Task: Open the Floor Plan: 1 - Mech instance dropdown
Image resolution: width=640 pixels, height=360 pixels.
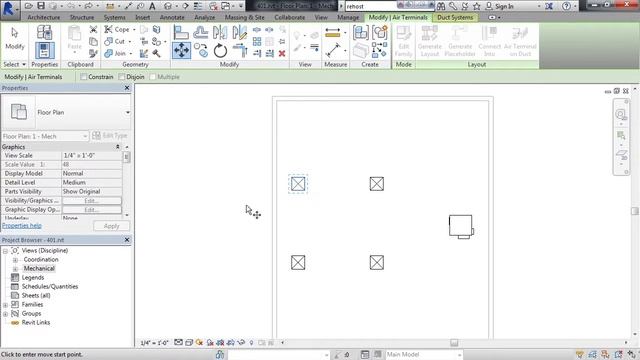Action: click(x=85, y=136)
